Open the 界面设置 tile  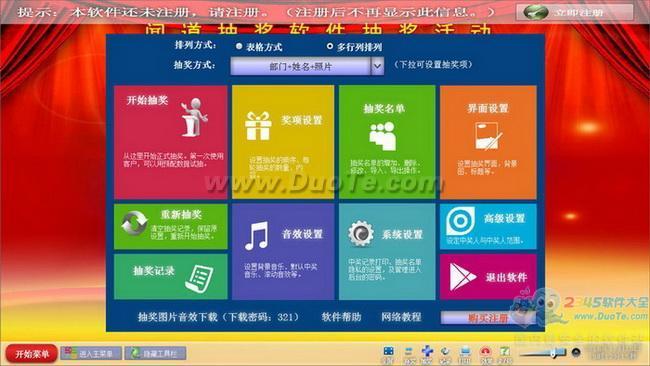(488, 142)
